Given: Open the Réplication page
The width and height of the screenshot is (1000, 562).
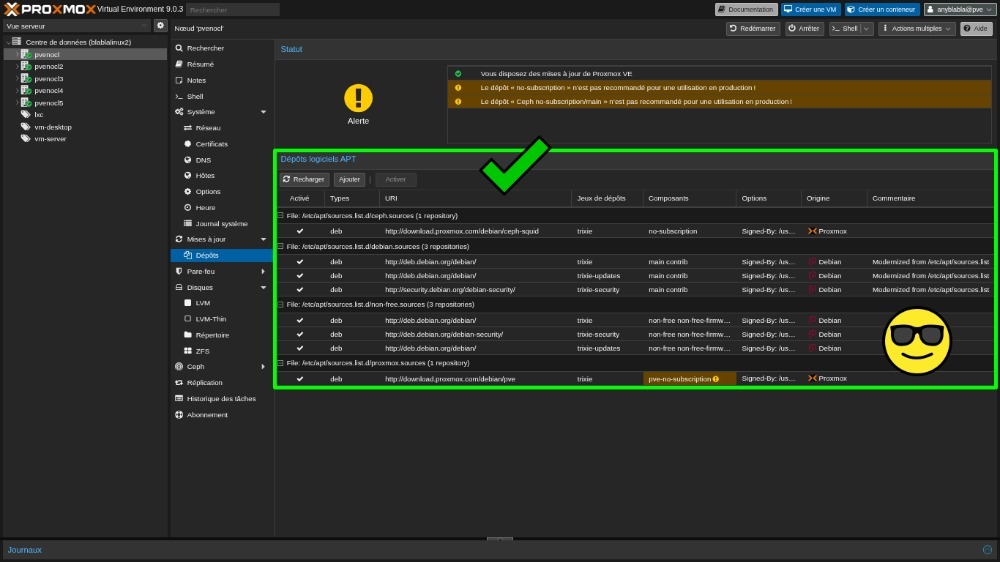Looking at the screenshot, I should pos(204,383).
